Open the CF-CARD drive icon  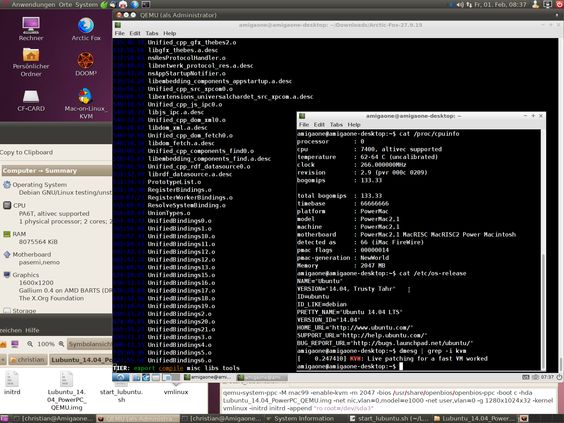click(x=31, y=100)
